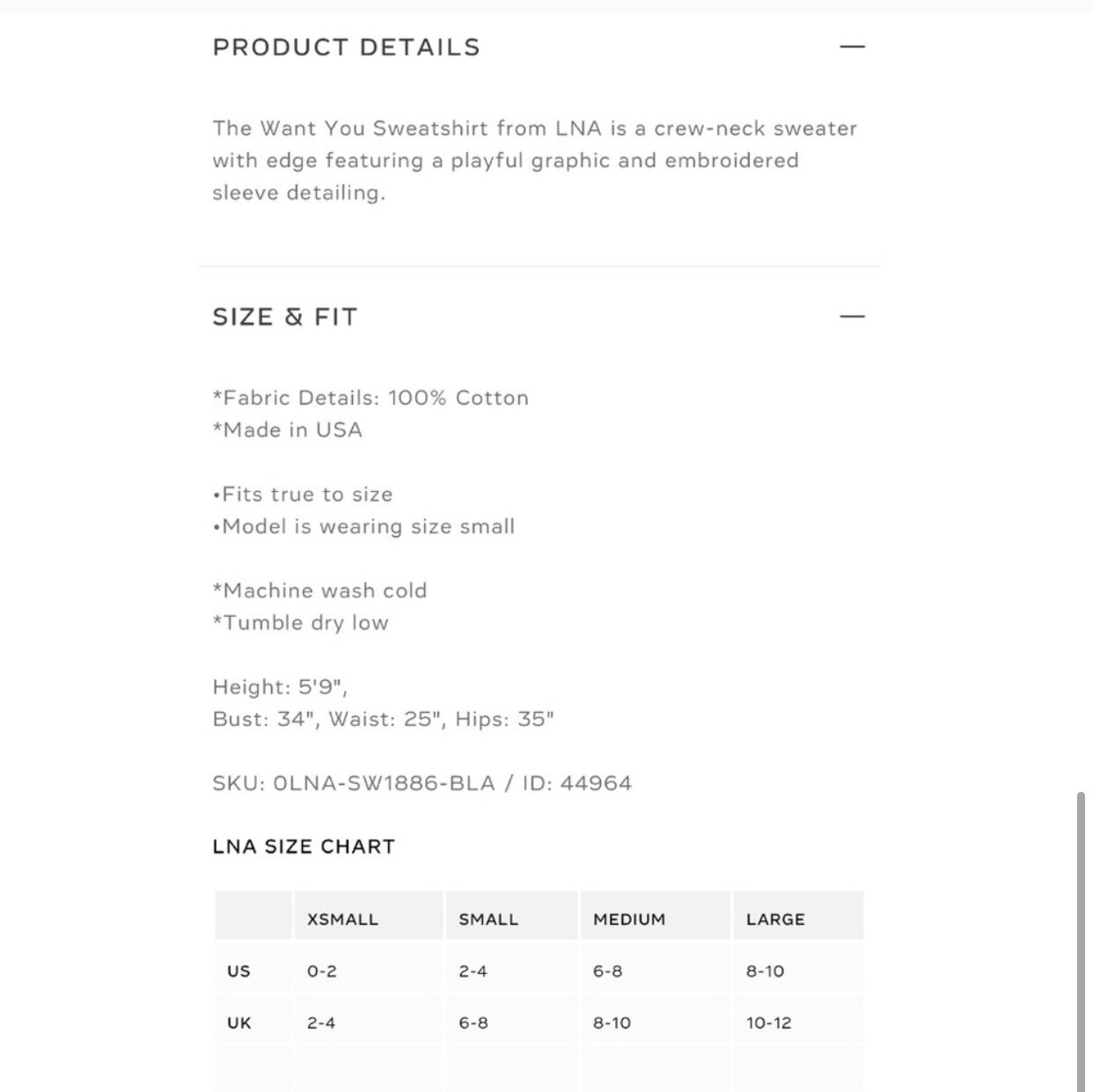Click the product description paragraph
This screenshot has height=1092, width=1093.
535,160
